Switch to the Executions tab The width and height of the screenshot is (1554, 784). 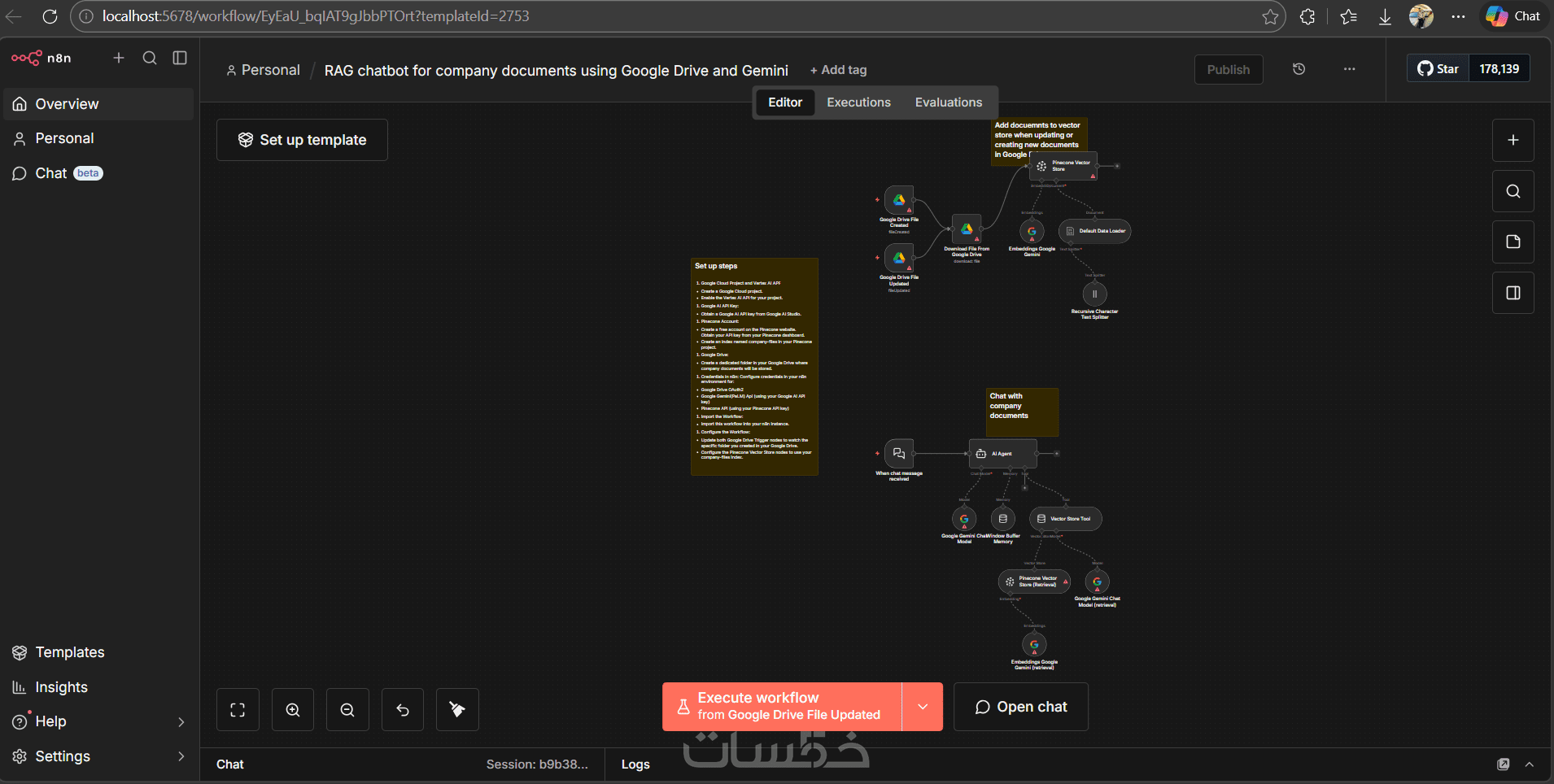click(x=858, y=102)
